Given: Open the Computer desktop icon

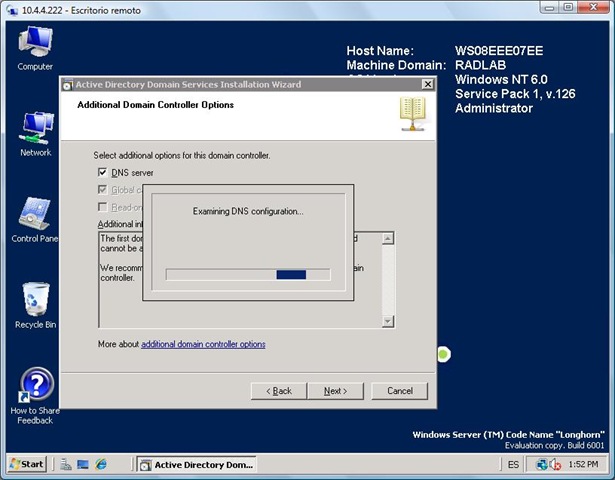Looking at the screenshot, I should click(35, 45).
